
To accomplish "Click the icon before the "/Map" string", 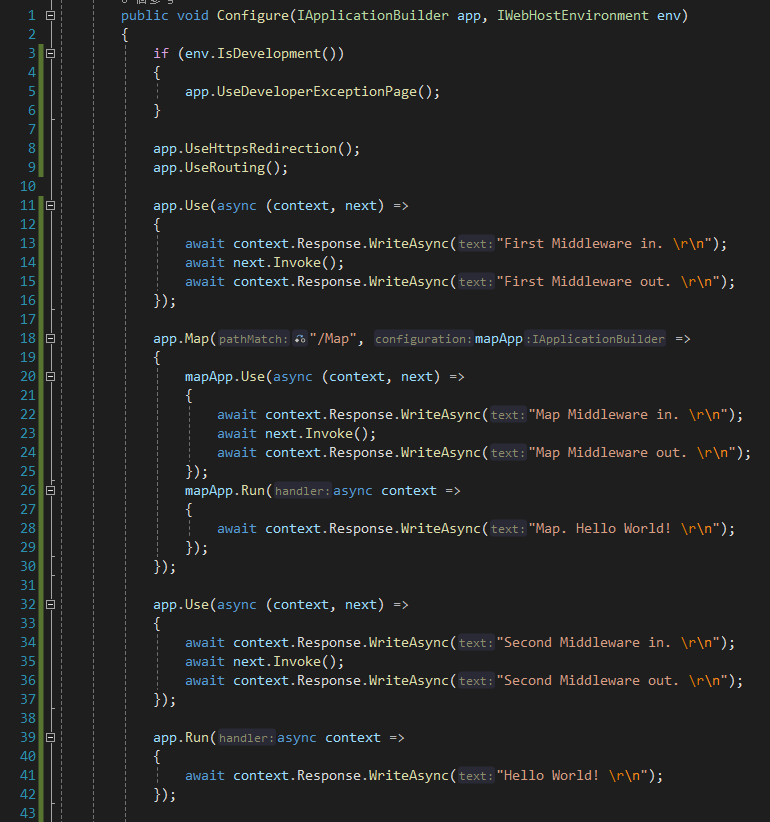I will 300,339.
